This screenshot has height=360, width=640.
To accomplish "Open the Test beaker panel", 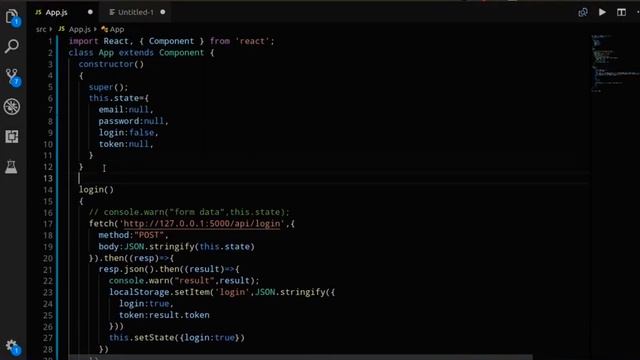I will click(11, 167).
